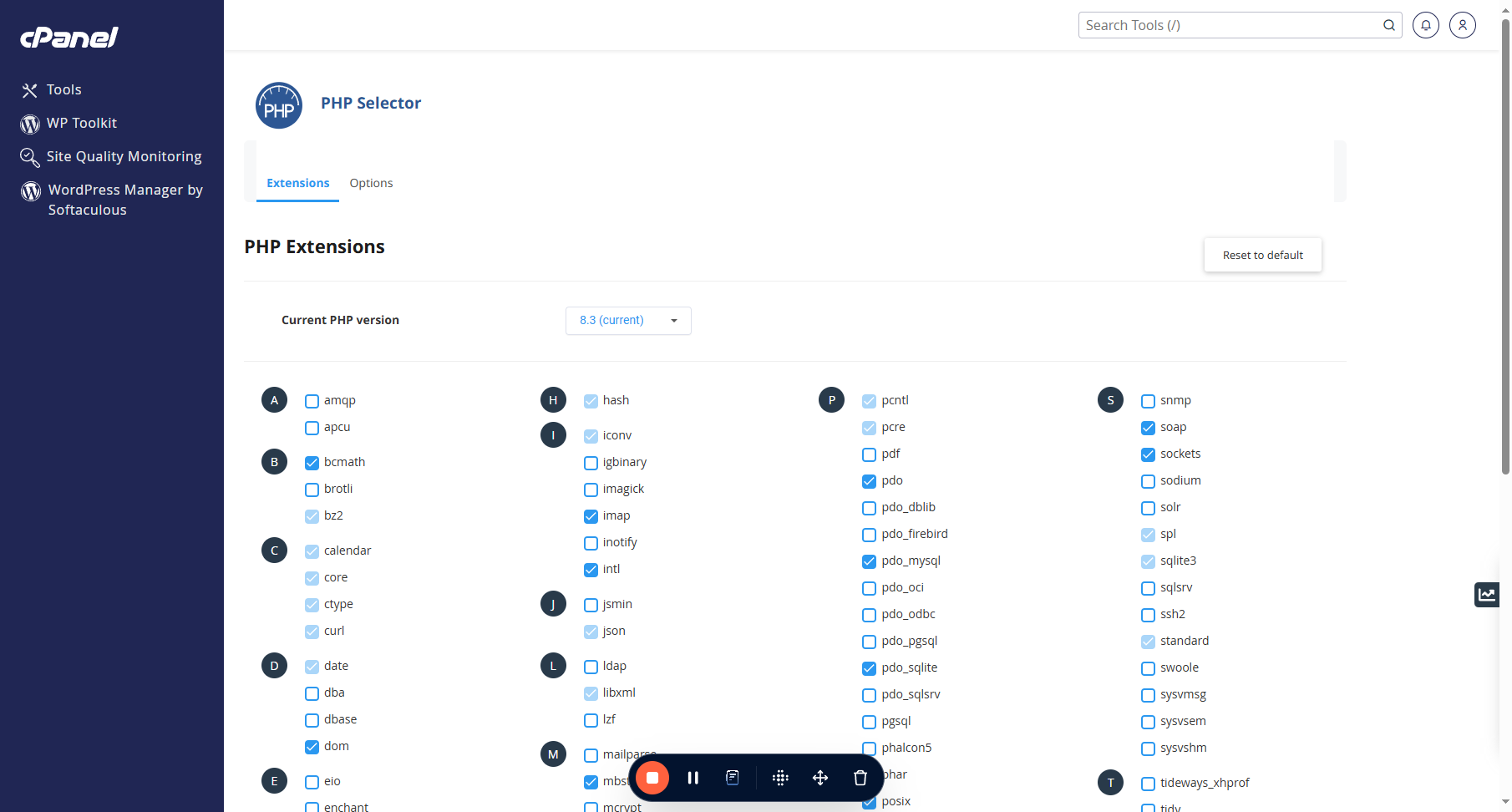Enable the tideways_xhprof extension
The width and height of the screenshot is (1512, 812).
click(x=1148, y=784)
